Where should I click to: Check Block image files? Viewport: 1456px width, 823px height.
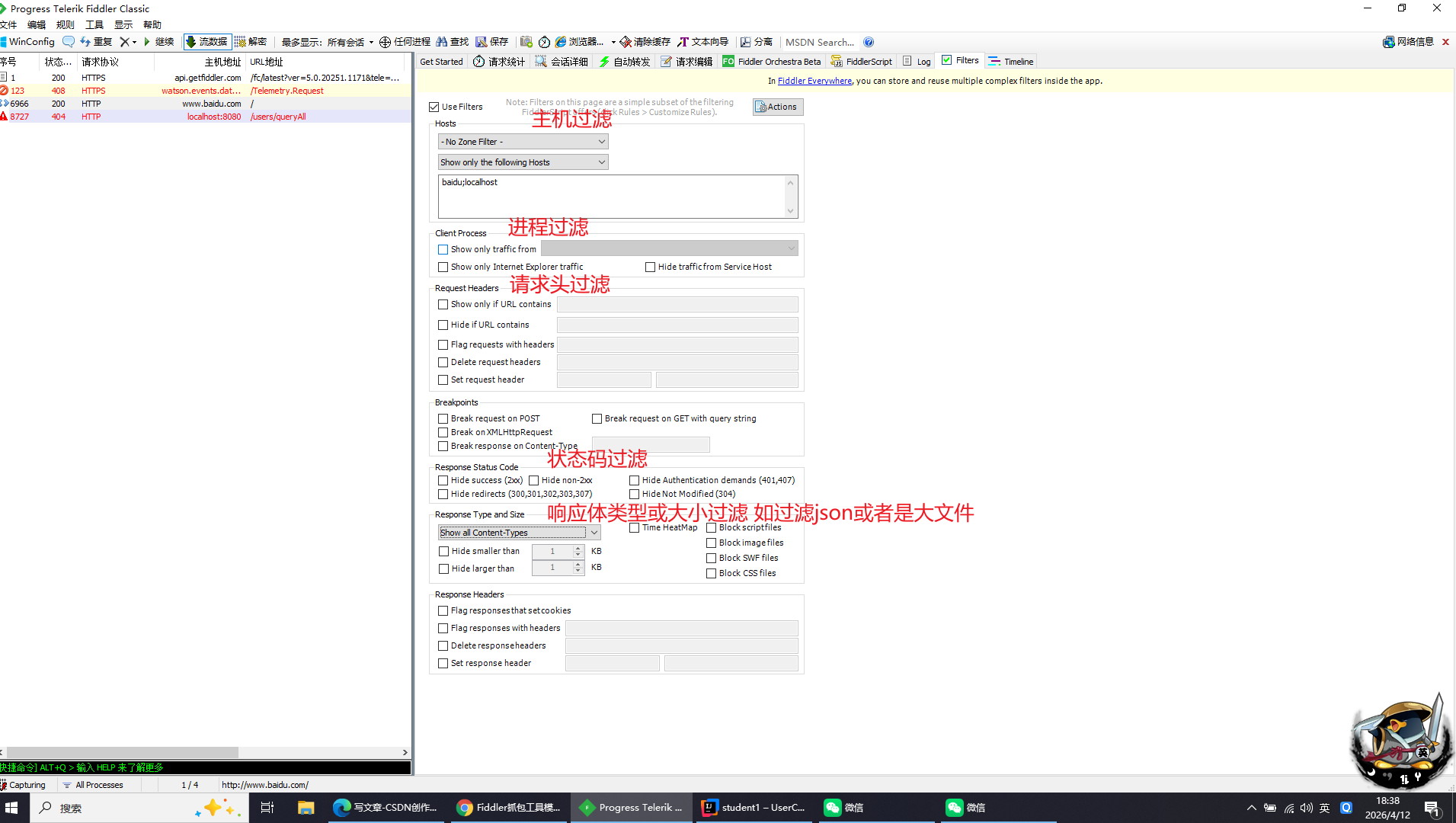(x=711, y=543)
